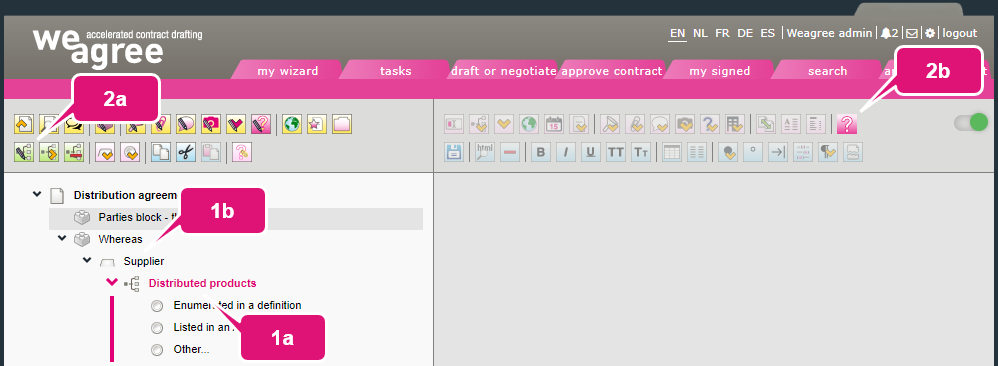Select 'Parties block' tree row

[235, 218]
